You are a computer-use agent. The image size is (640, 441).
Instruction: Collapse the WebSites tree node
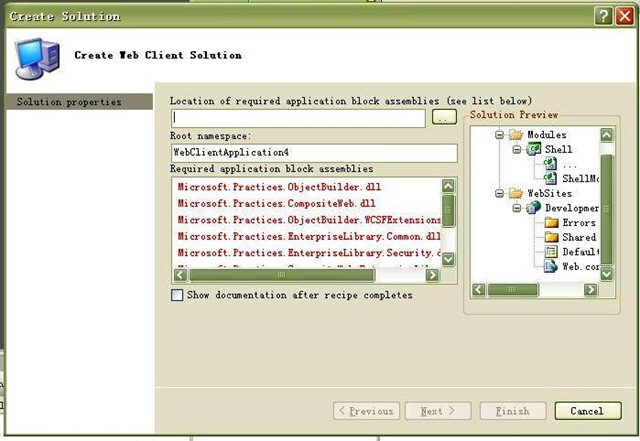point(499,193)
